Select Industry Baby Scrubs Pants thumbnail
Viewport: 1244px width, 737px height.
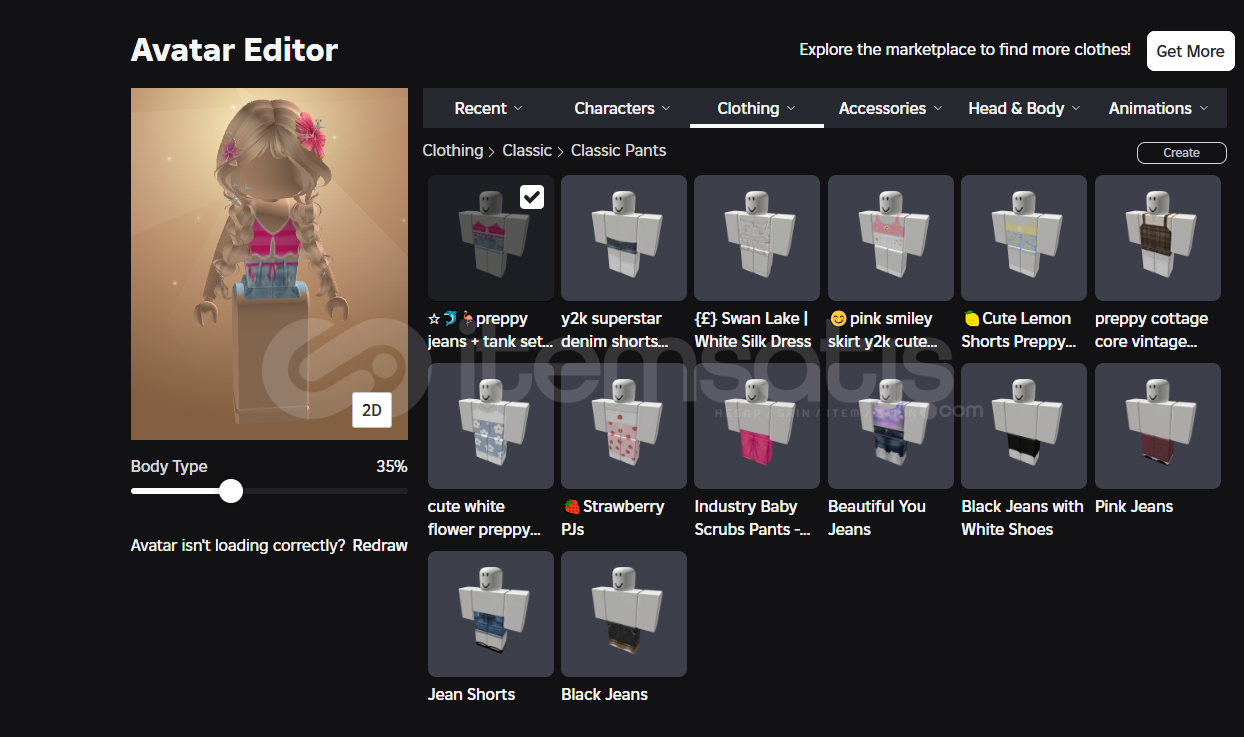[x=756, y=426]
